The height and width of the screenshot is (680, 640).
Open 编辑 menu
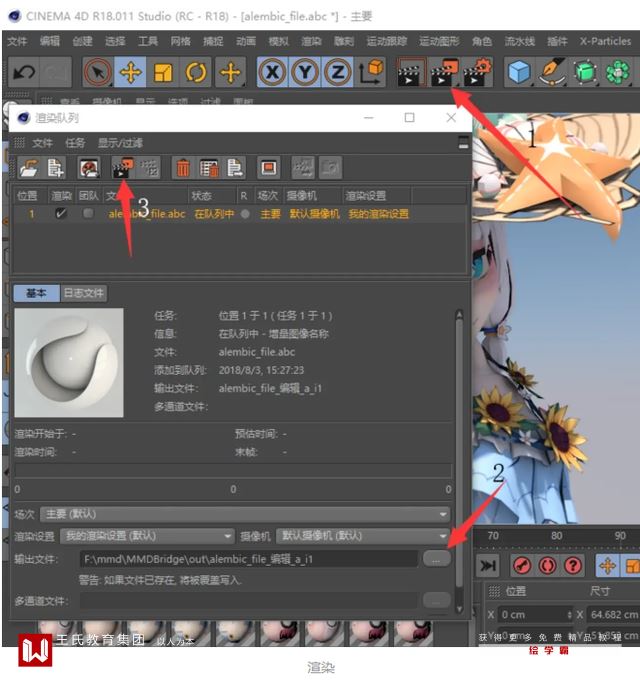[49, 41]
